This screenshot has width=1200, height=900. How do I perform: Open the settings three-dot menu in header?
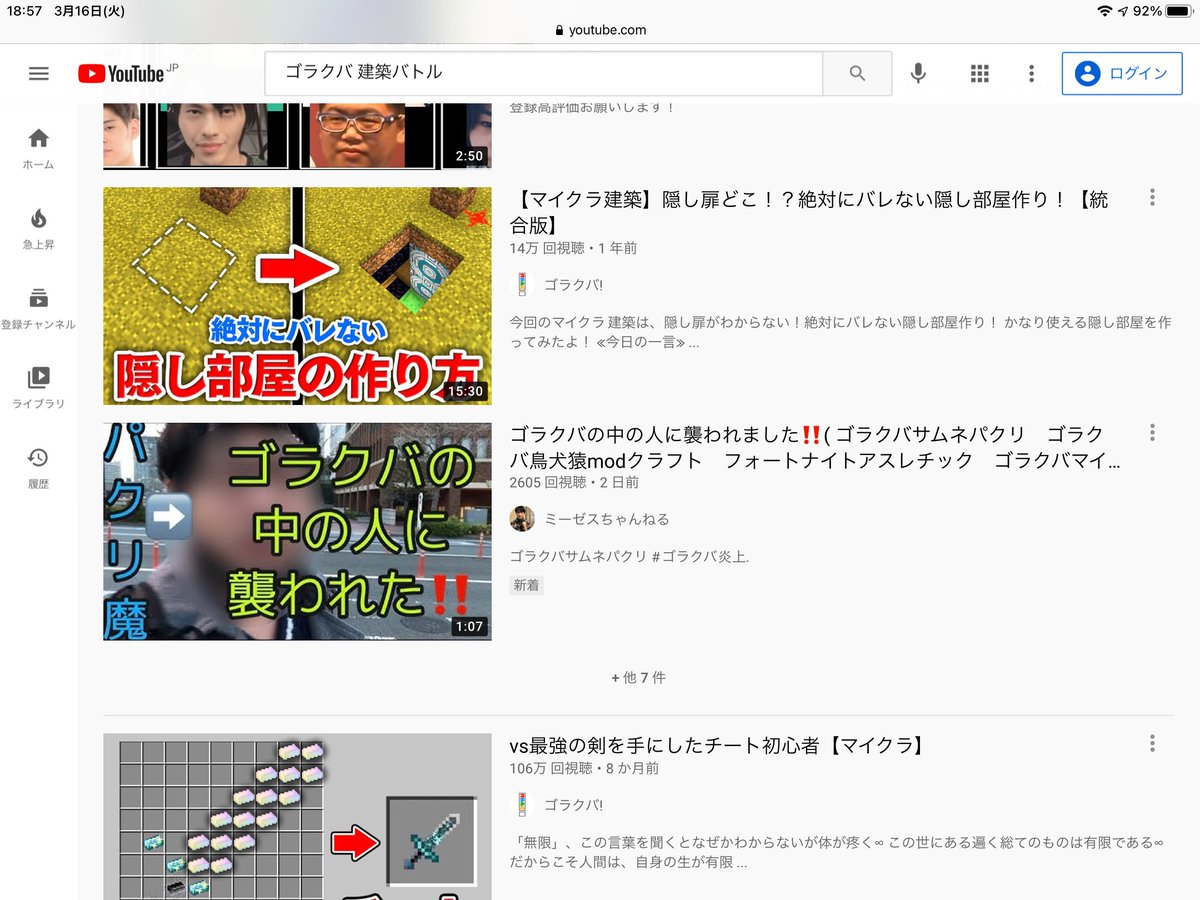tap(1031, 73)
